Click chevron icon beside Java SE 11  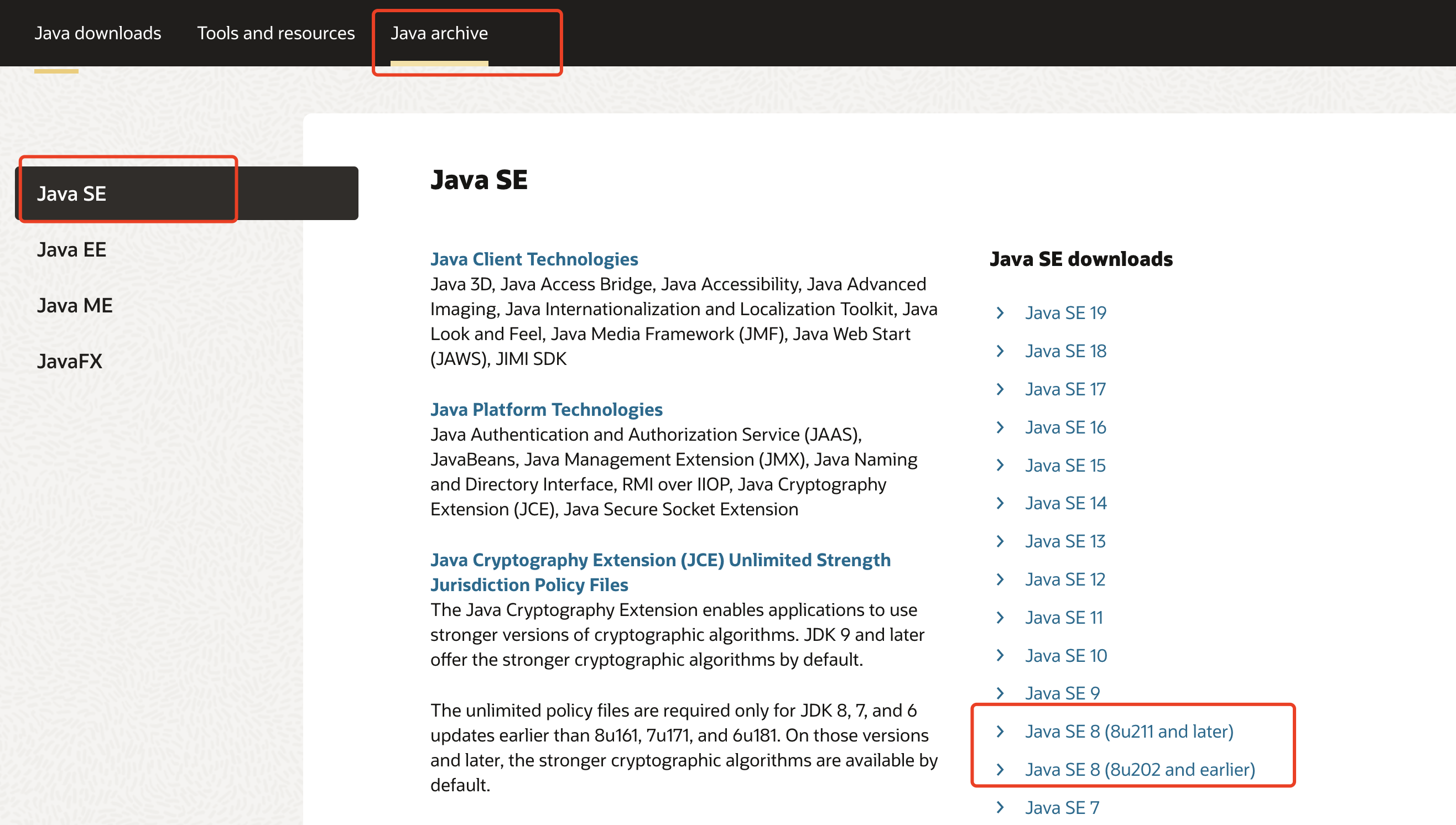tap(1000, 617)
